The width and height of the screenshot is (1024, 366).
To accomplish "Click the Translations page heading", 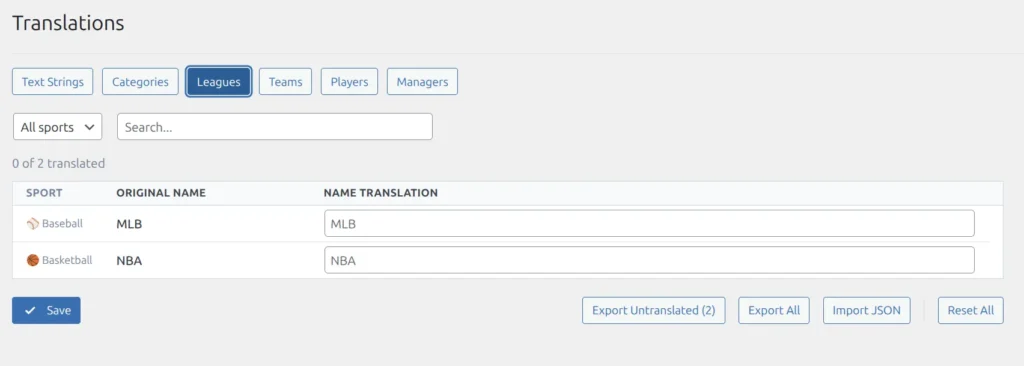I will (x=68, y=23).
